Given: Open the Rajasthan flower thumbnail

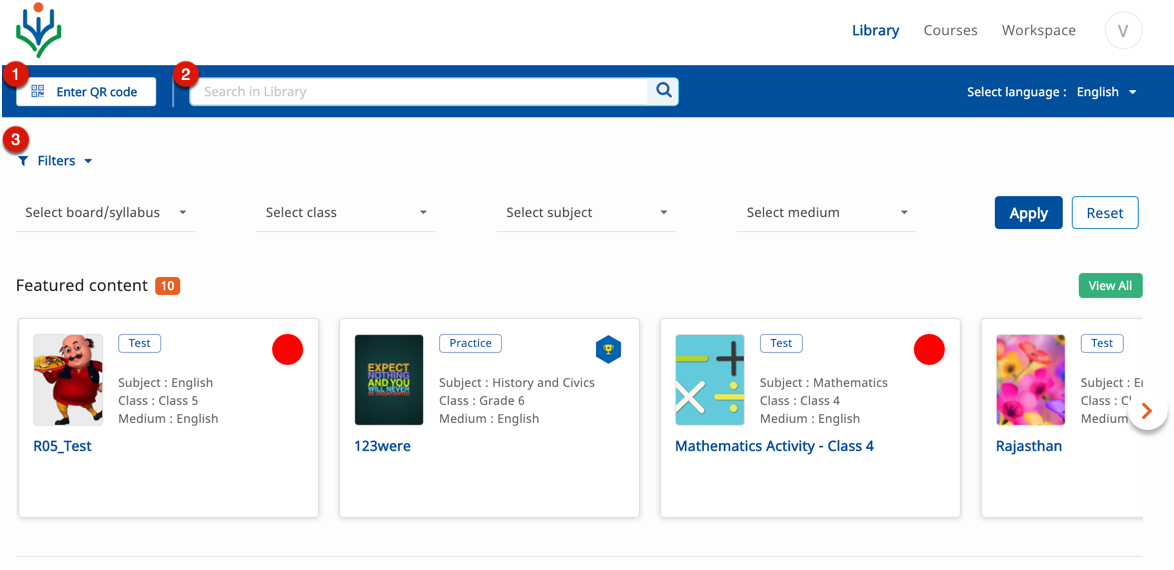Looking at the screenshot, I should (1030, 380).
